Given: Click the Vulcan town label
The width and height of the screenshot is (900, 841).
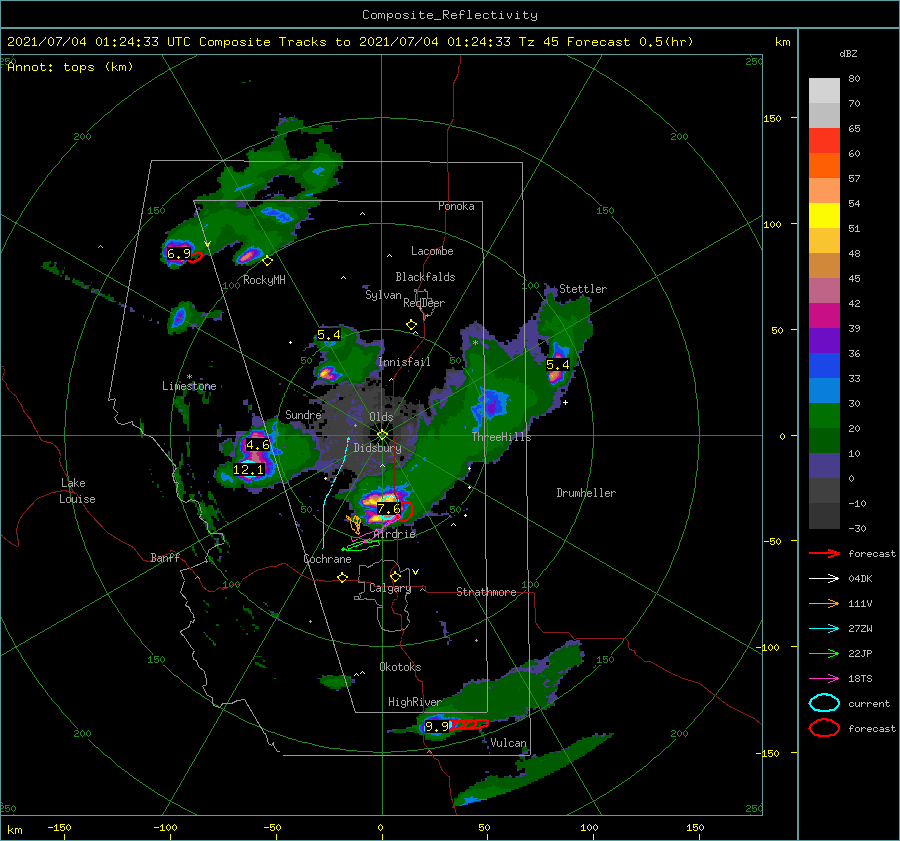Looking at the screenshot, I should (509, 743).
